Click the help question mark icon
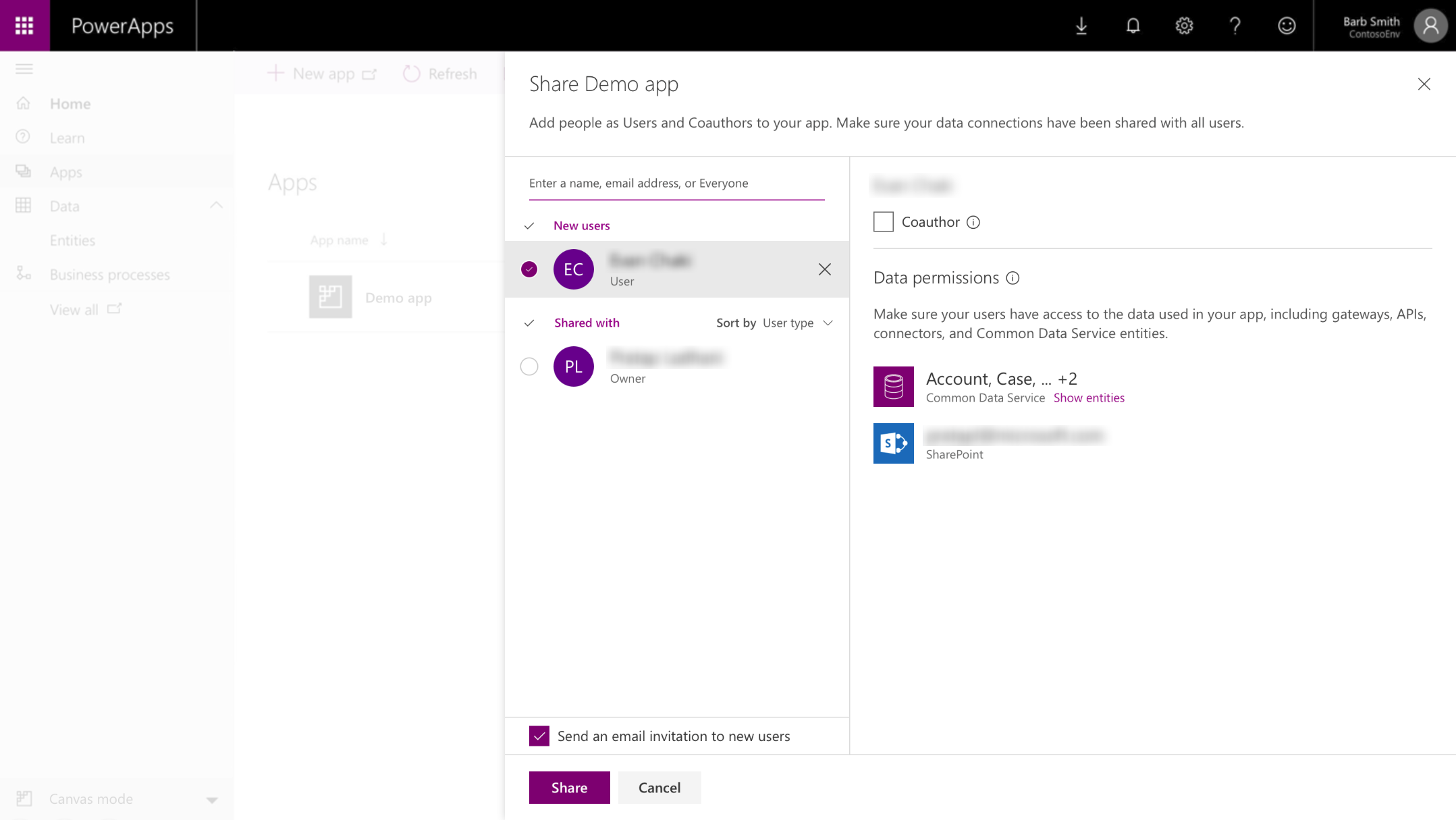Viewport: 1456px width, 820px height. tap(1235, 25)
